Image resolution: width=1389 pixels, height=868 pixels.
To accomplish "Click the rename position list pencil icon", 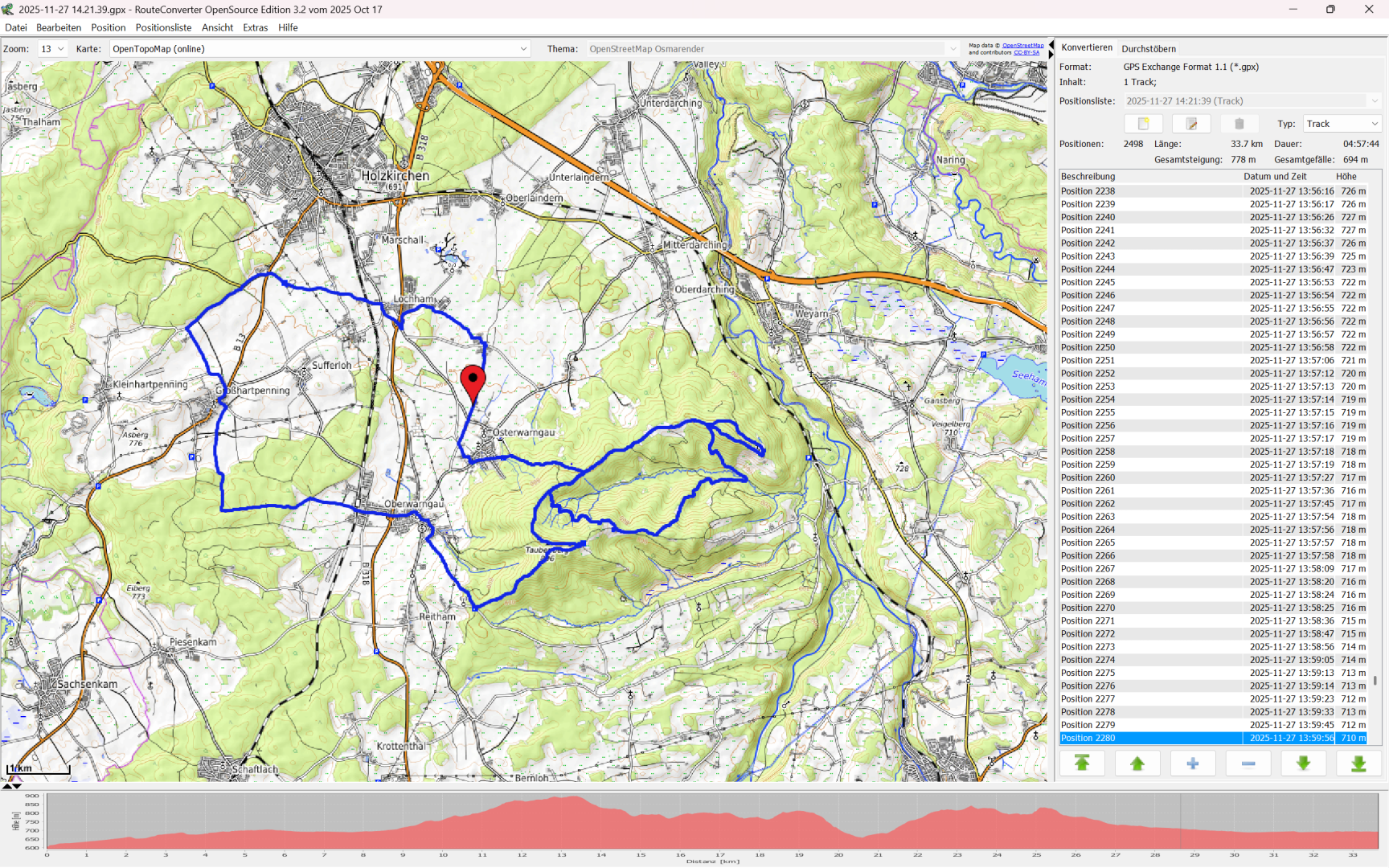I will (1191, 124).
